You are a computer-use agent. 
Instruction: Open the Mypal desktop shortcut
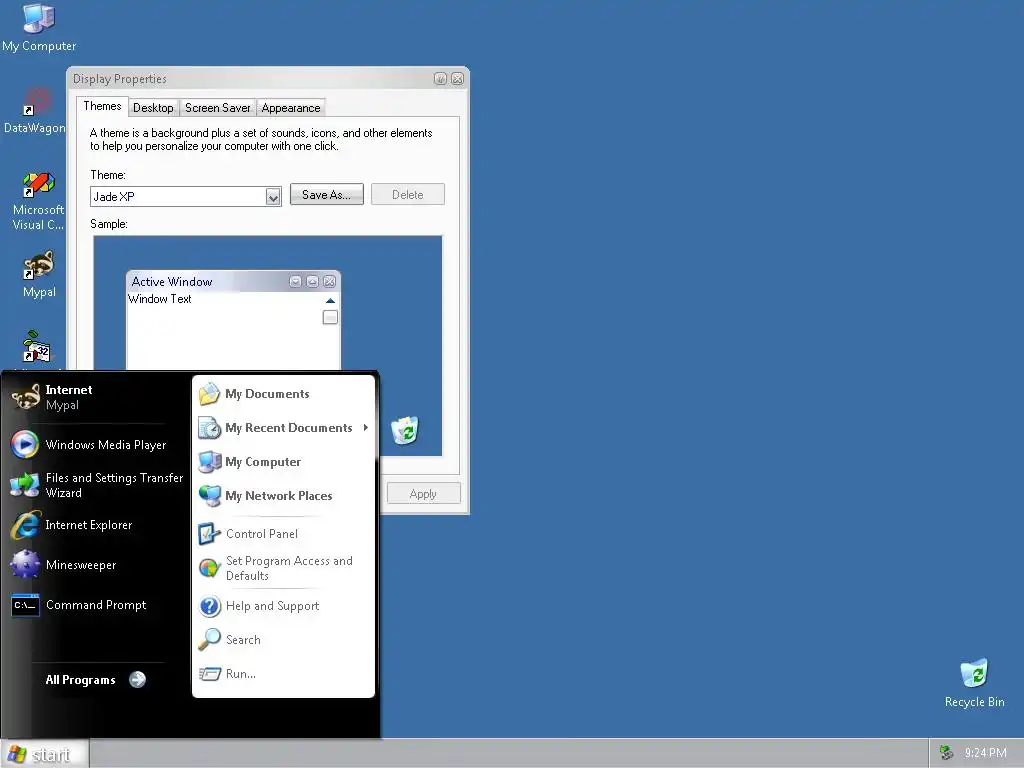pyautogui.click(x=39, y=274)
